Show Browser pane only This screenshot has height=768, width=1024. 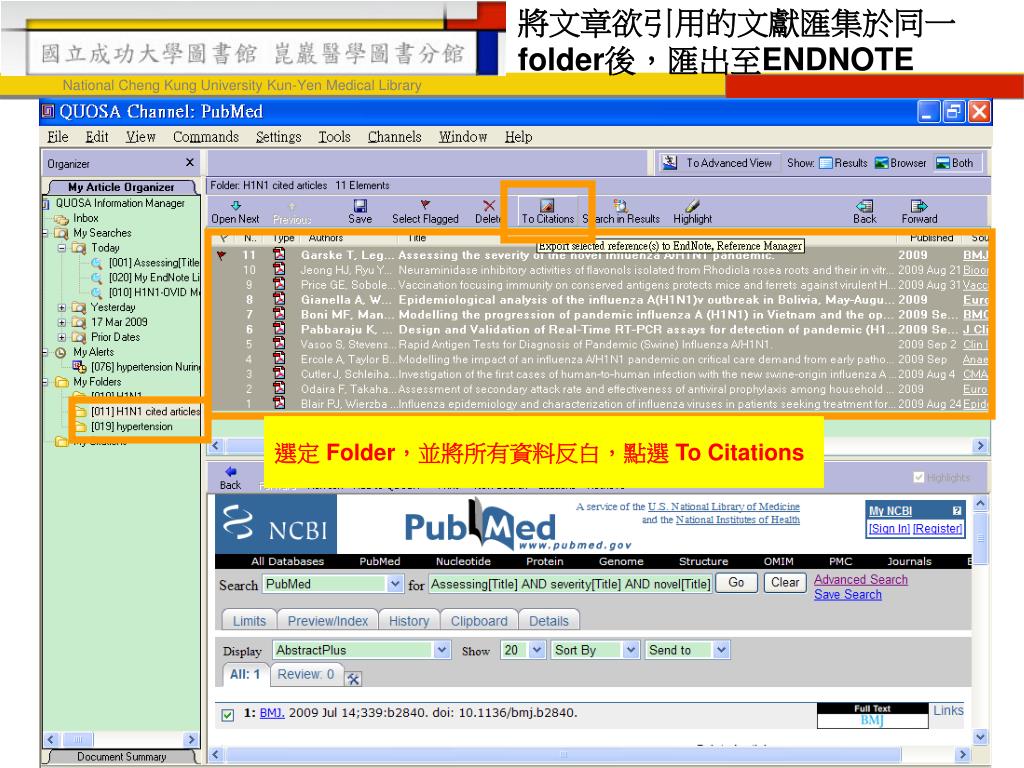(x=901, y=163)
